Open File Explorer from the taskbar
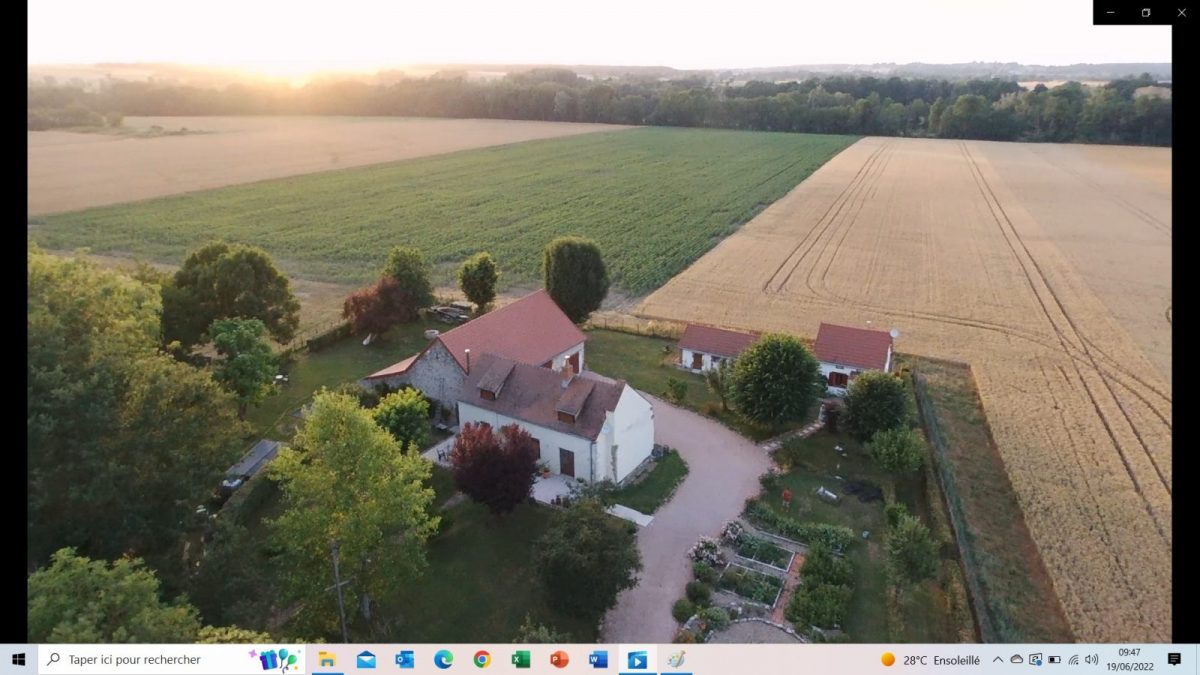 (327, 659)
